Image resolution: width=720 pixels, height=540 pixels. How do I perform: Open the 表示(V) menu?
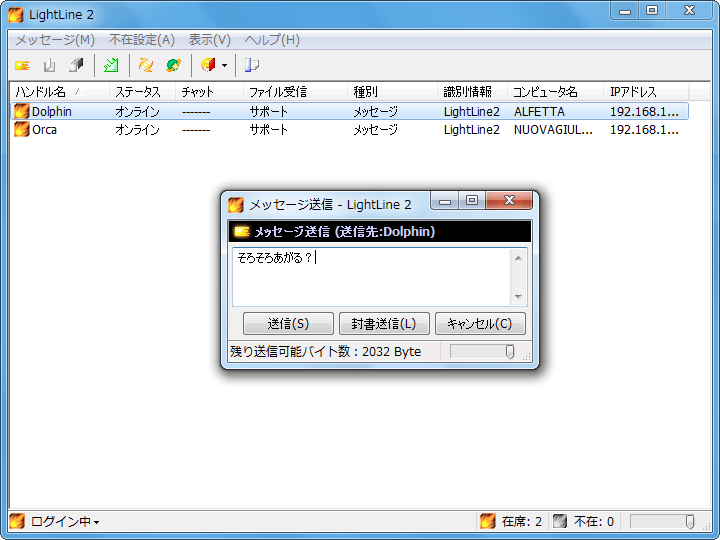coord(209,40)
